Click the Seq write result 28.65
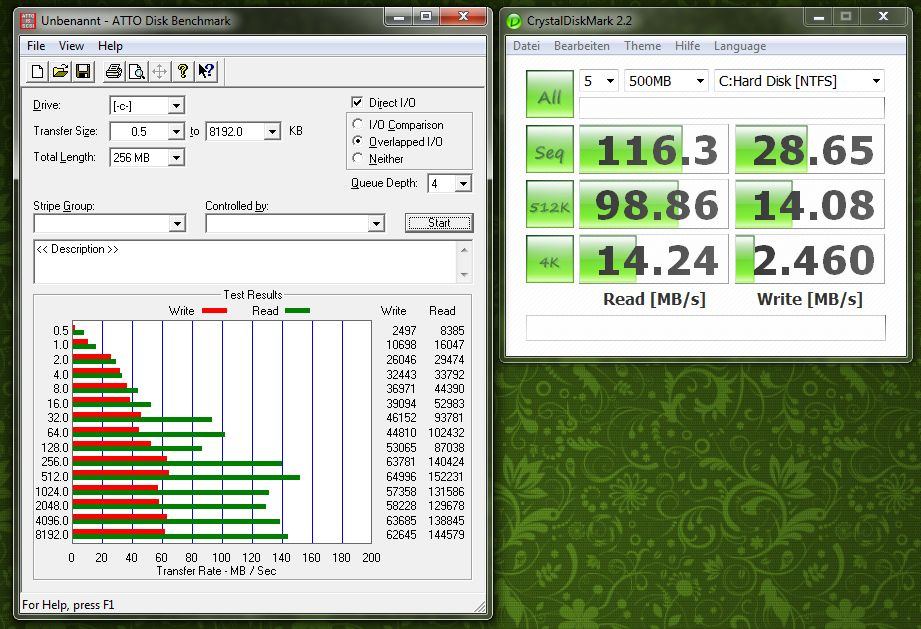The height and width of the screenshot is (629, 921). point(810,149)
